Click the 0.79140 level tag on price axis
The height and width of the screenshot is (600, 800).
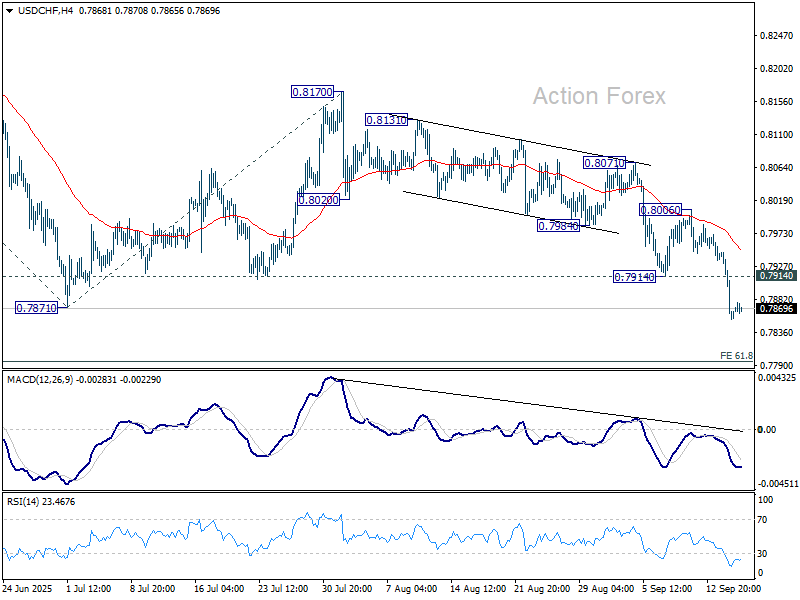point(777,276)
